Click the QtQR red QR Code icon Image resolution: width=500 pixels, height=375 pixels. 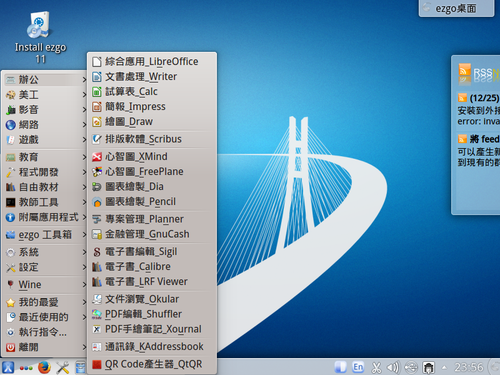(97, 364)
